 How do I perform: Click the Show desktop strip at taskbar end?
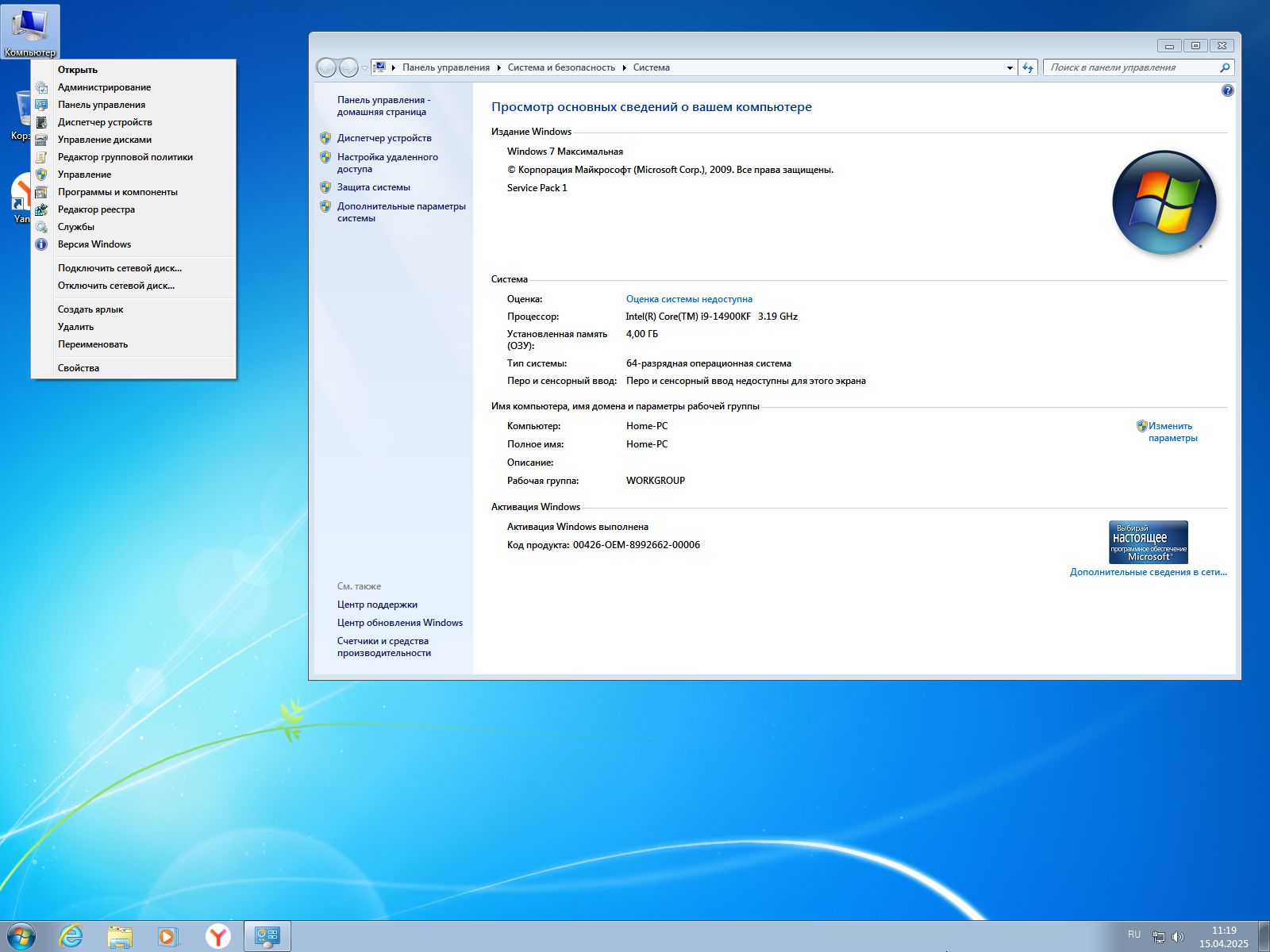[x=1264, y=936]
